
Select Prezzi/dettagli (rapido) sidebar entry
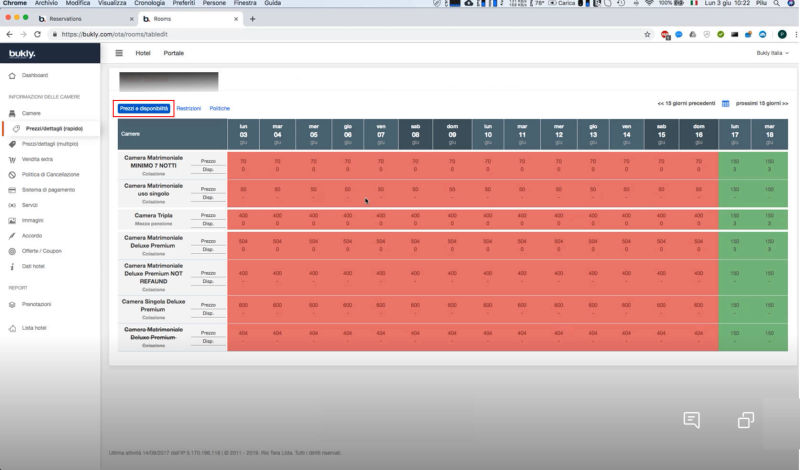[54, 129]
